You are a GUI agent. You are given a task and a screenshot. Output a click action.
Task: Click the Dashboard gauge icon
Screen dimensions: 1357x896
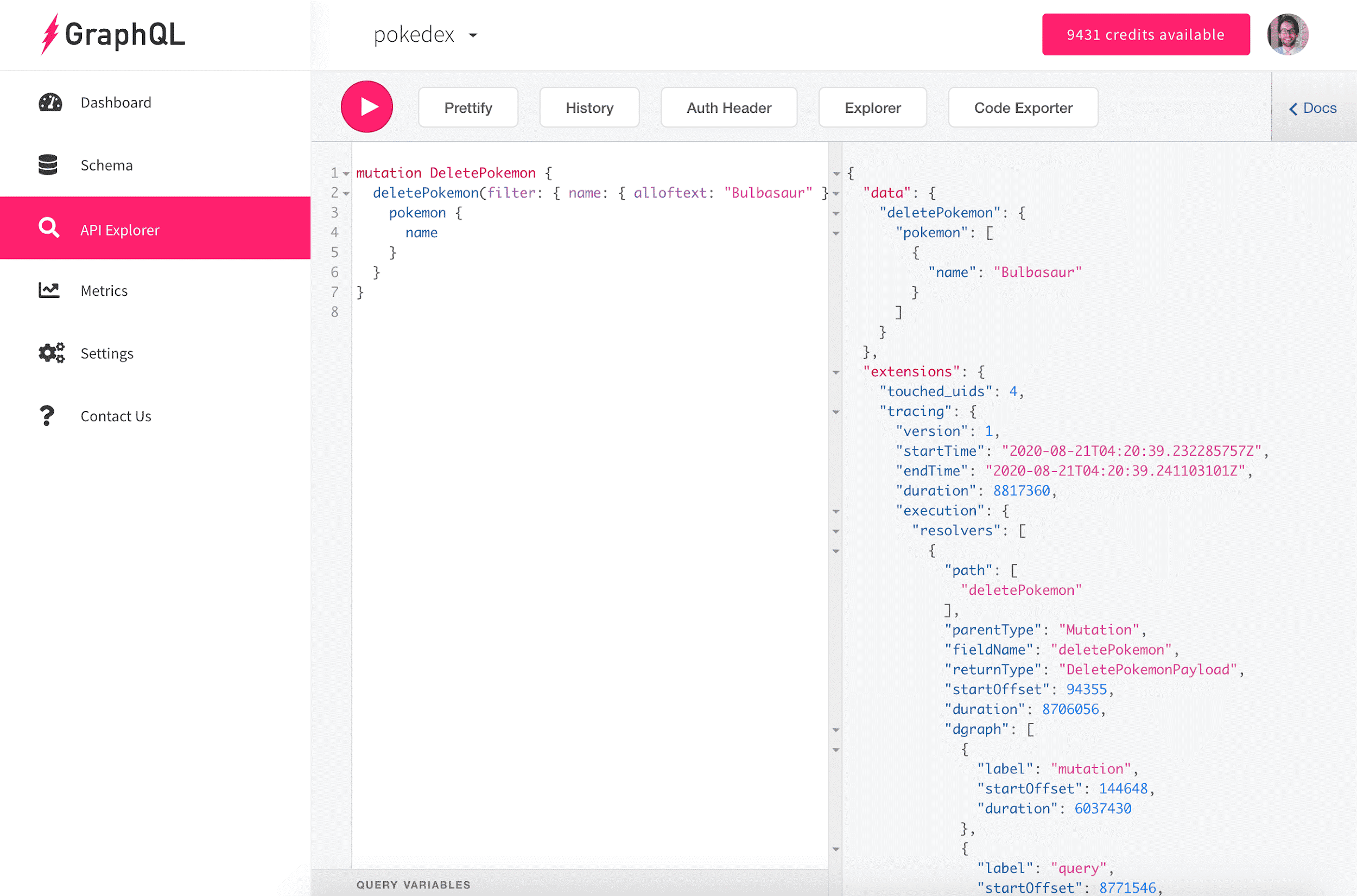click(50, 102)
